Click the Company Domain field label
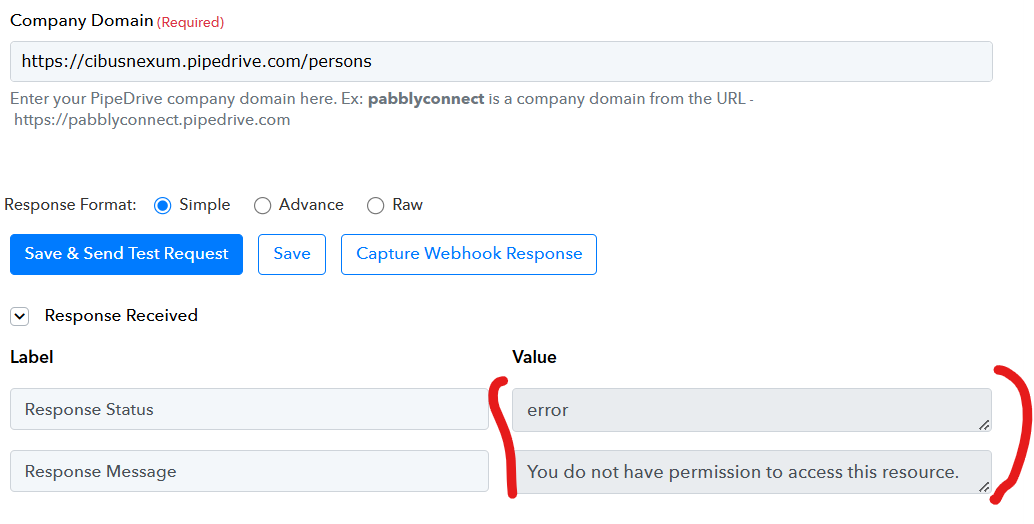Screen dimensions: 1034x524 coord(82,20)
